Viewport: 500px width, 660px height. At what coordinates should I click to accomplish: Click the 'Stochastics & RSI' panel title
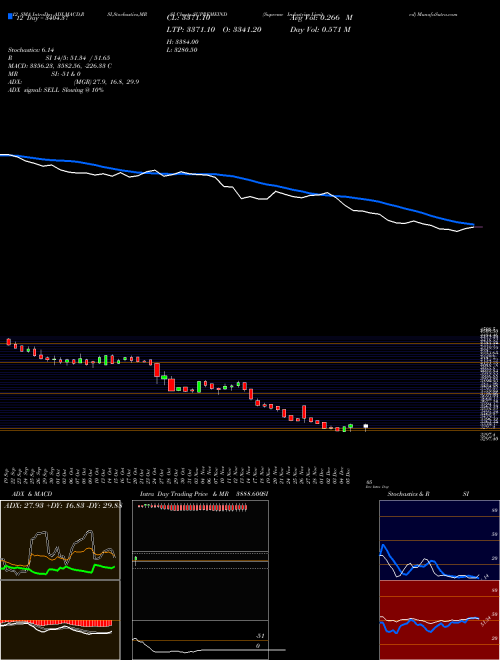pos(428,494)
